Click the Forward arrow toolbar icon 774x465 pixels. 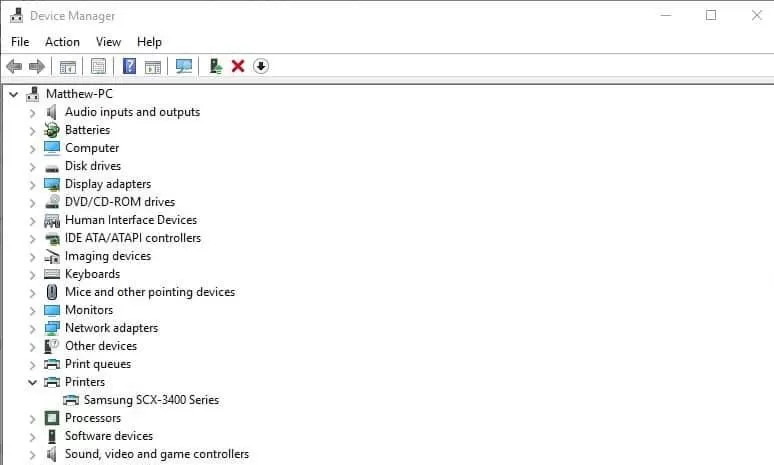click(37, 66)
